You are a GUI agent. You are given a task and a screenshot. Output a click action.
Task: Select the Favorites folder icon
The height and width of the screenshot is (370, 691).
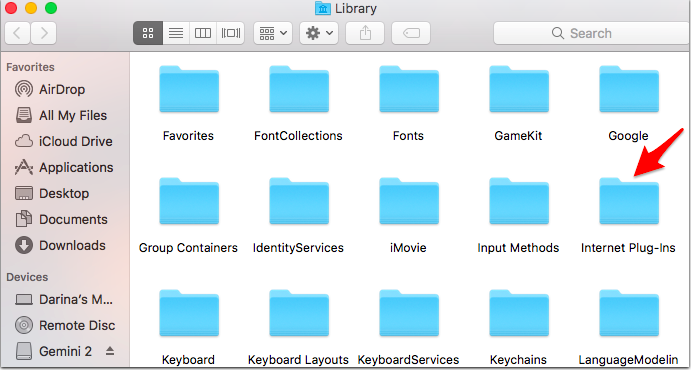[189, 89]
